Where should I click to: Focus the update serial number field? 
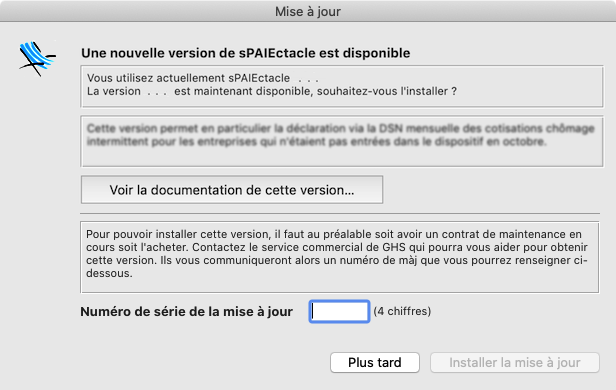point(339,311)
